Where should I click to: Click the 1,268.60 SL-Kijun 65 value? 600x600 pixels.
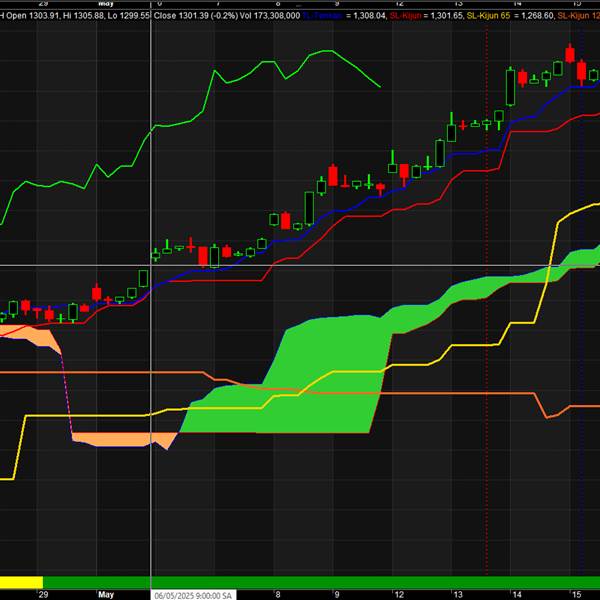click(x=537, y=16)
